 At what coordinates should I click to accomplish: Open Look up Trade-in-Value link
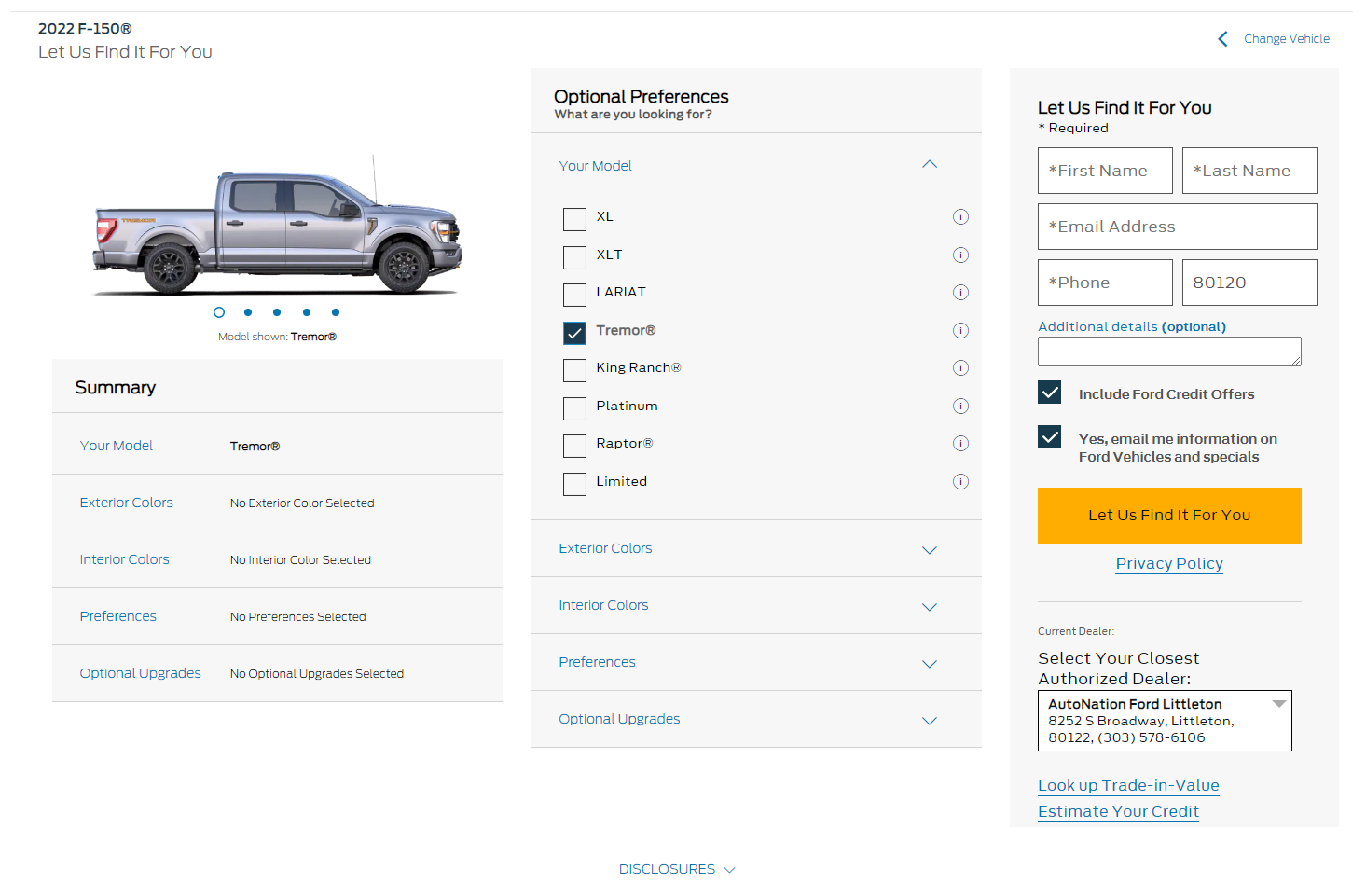(1128, 786)
